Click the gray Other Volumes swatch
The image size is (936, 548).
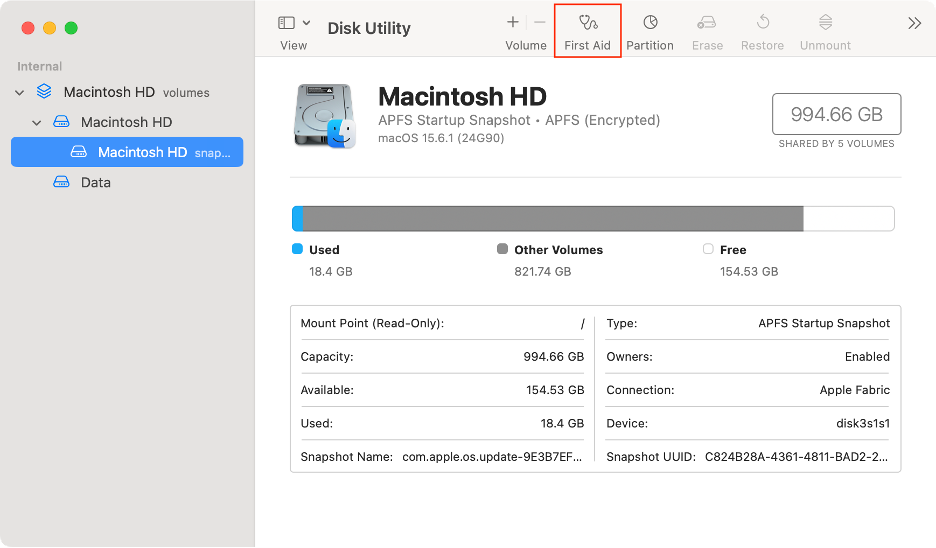coord(503,249)
